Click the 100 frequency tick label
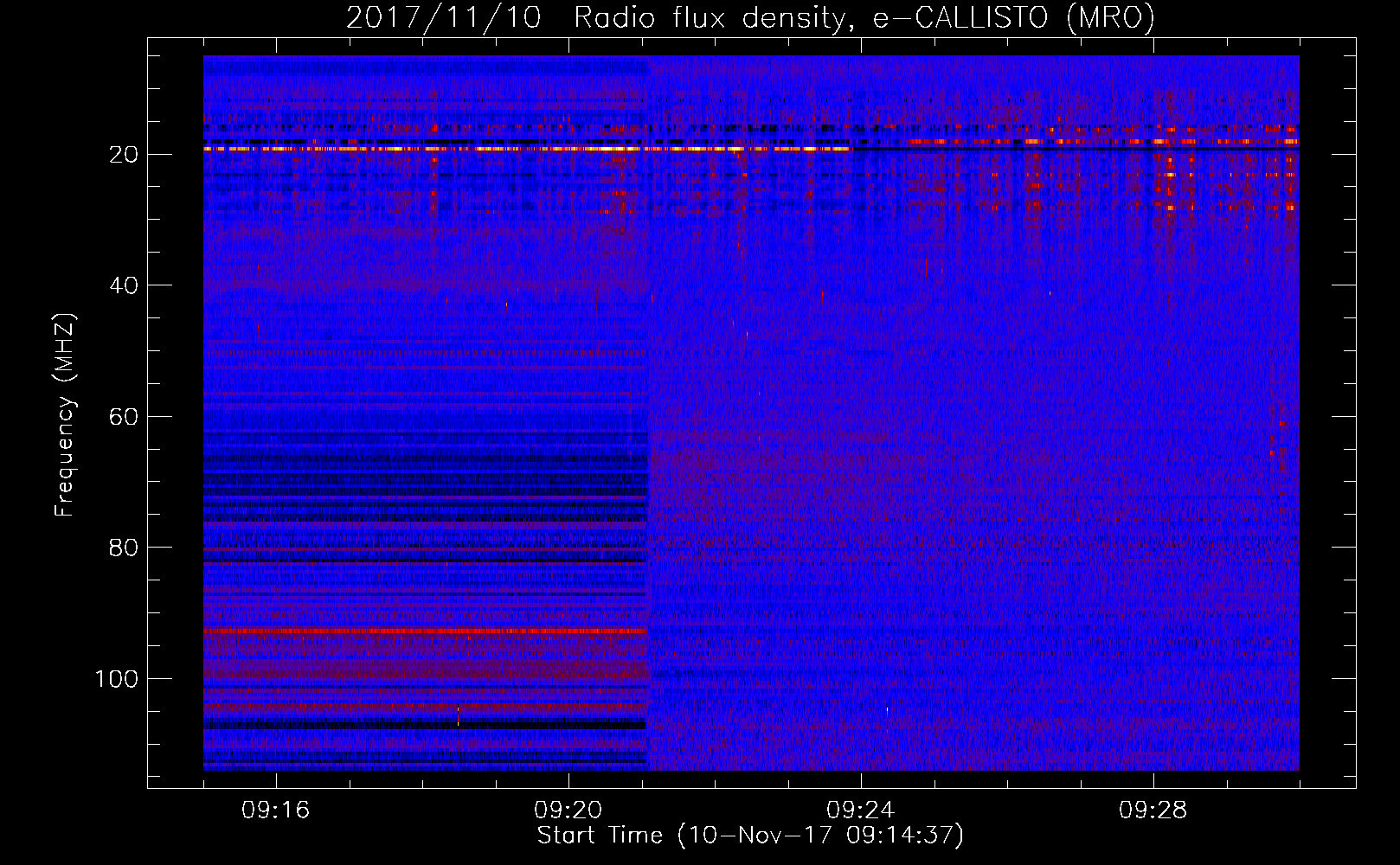1400x865 pixels. click(117, 679)
